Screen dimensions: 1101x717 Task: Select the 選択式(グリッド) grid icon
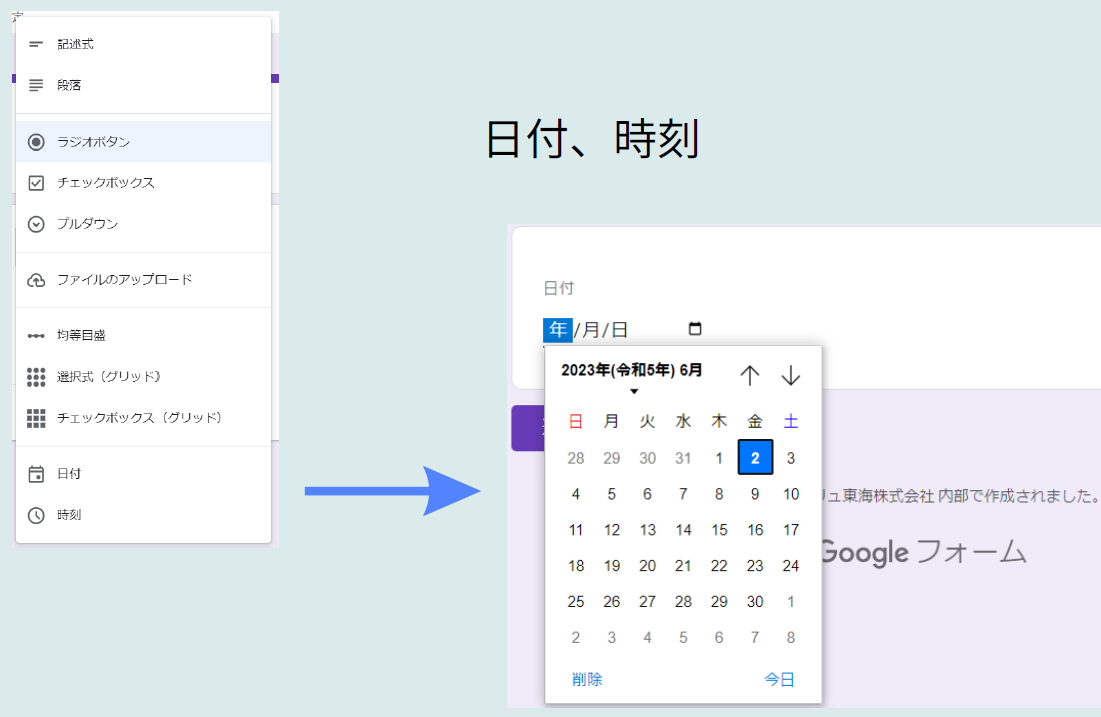pos(36,377)
